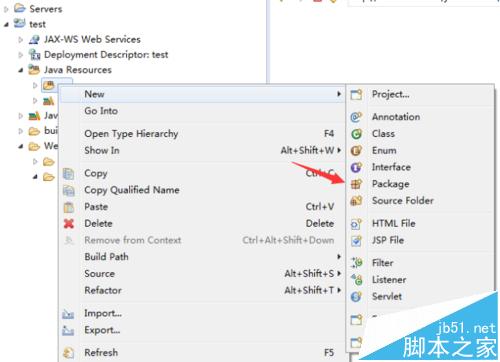Select Copy Qualified Name entry
This screenshot has height=362, width=500.
click(202, 190)
